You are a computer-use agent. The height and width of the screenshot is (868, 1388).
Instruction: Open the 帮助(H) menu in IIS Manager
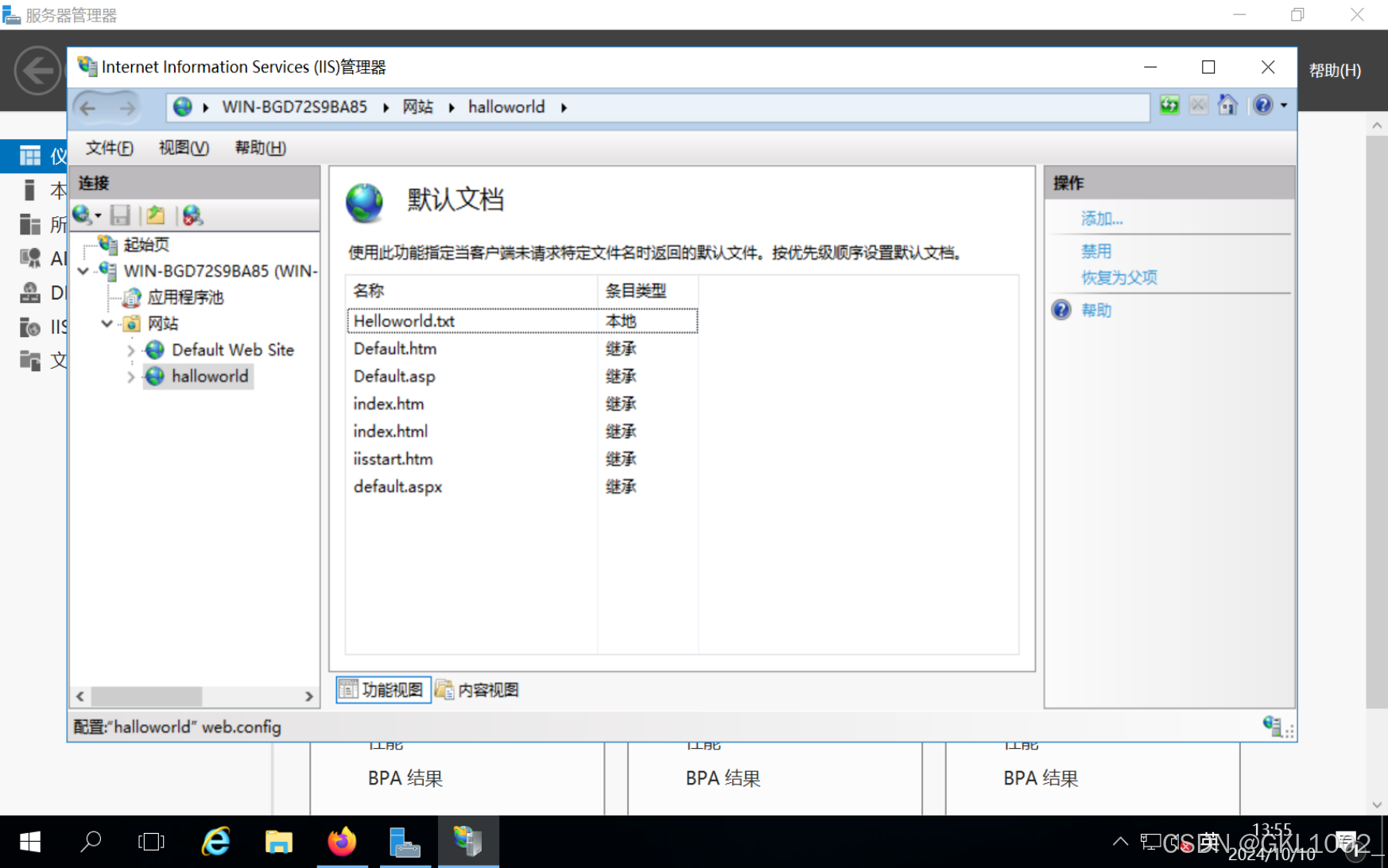click(260, 148)
